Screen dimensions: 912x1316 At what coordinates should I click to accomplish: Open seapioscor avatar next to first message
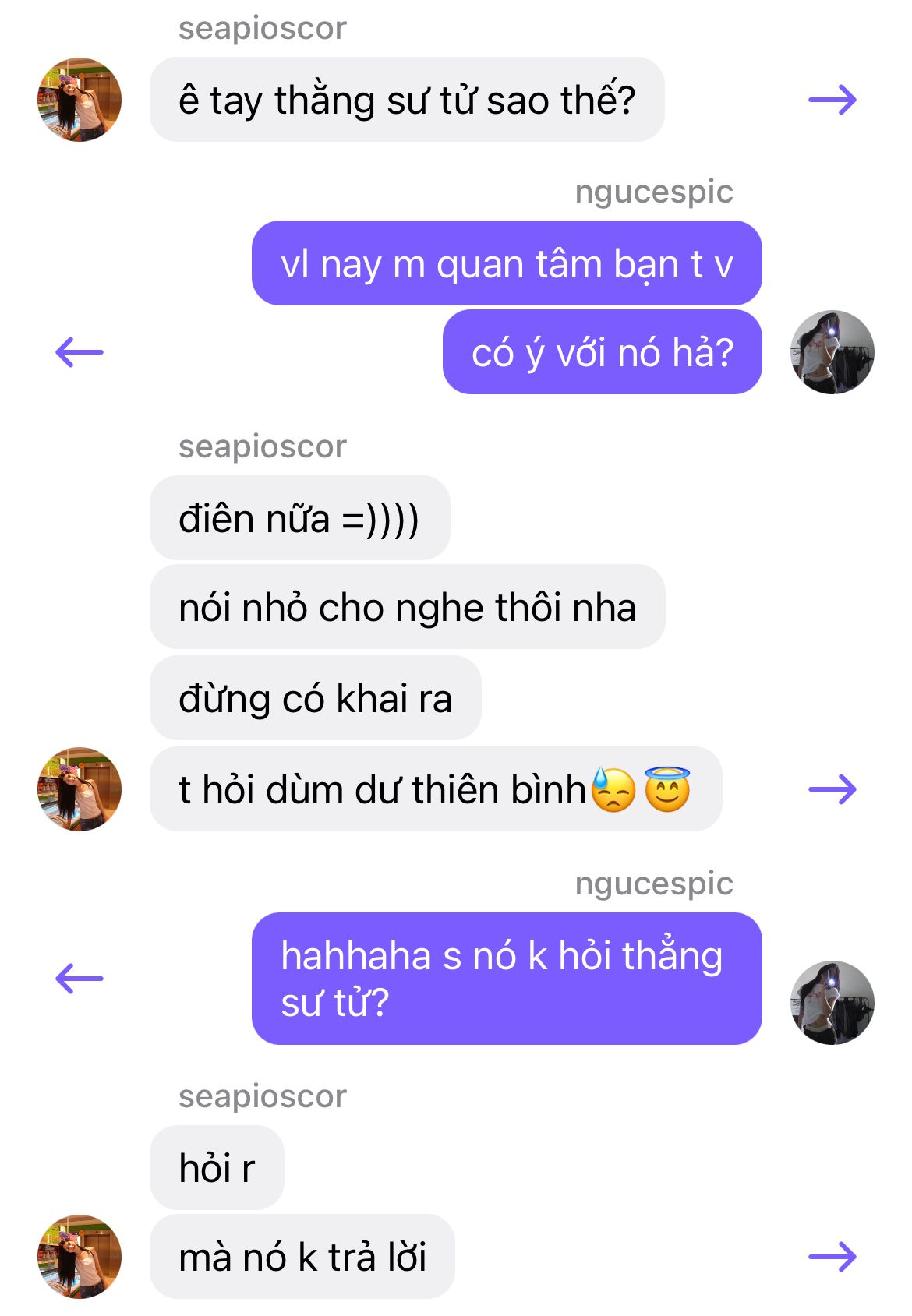(80, 100)
